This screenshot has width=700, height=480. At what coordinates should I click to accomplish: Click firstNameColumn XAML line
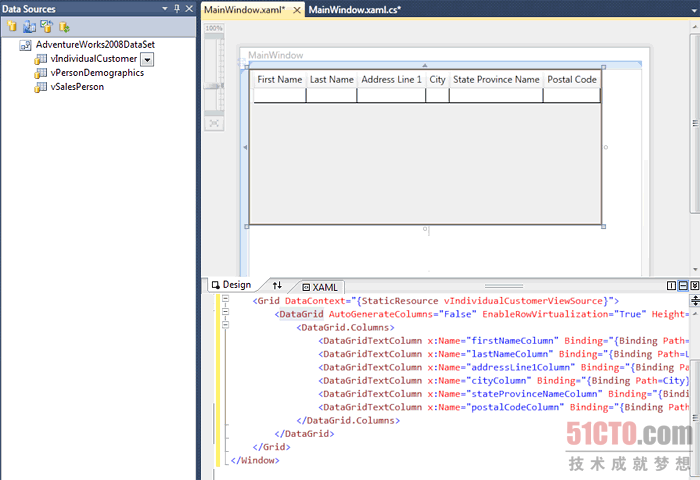pyautogui.click(x=504, y=341)
